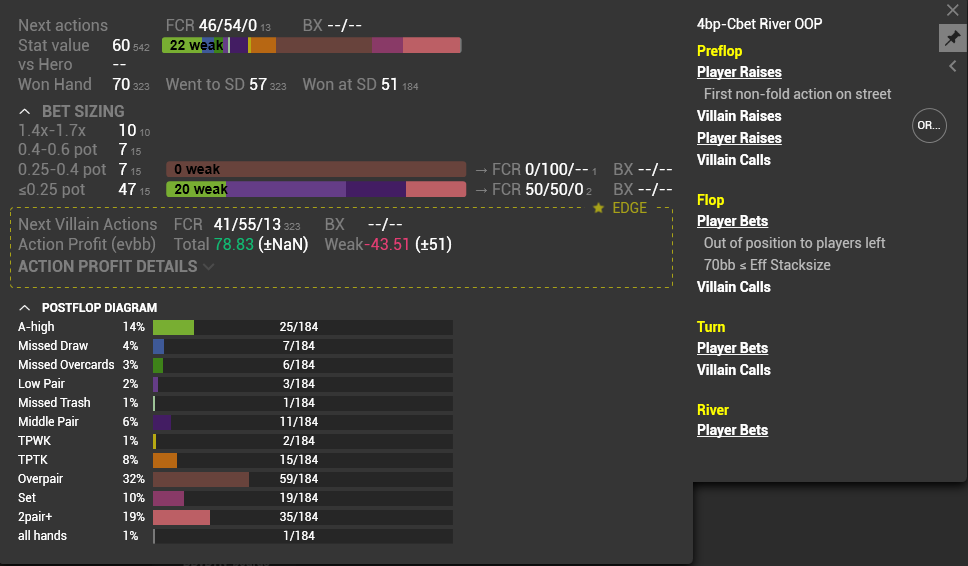Collapse the BET SIZING section
Viewport: 968px width, 566px height.
[x=25, y=112]
